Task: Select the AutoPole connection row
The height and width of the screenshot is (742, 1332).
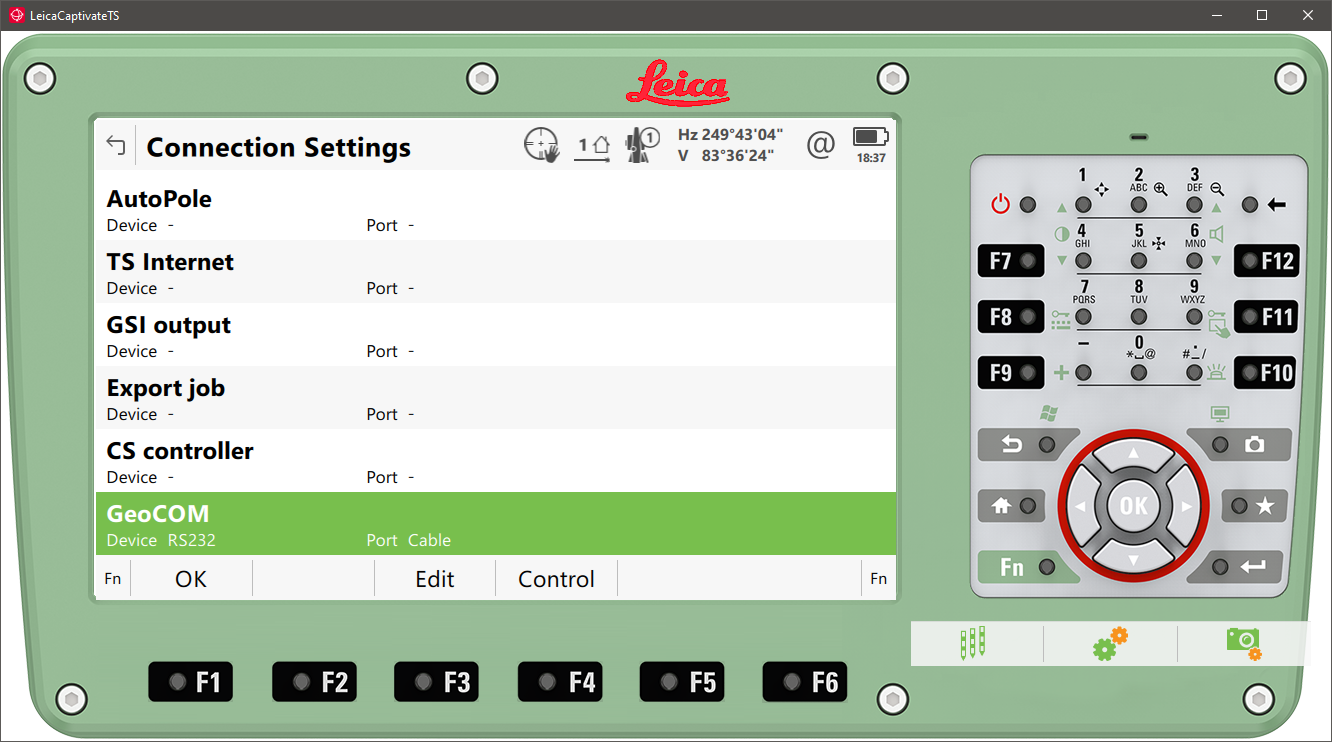Action: tap(495, 209)
